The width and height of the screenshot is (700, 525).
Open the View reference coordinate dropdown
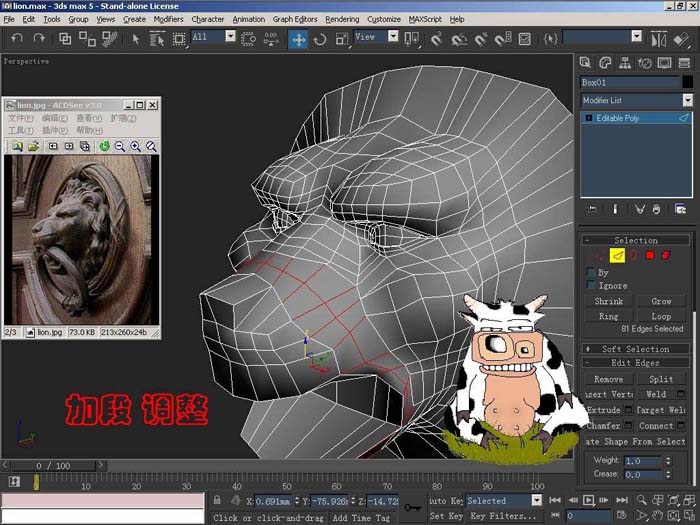point(393,36)
